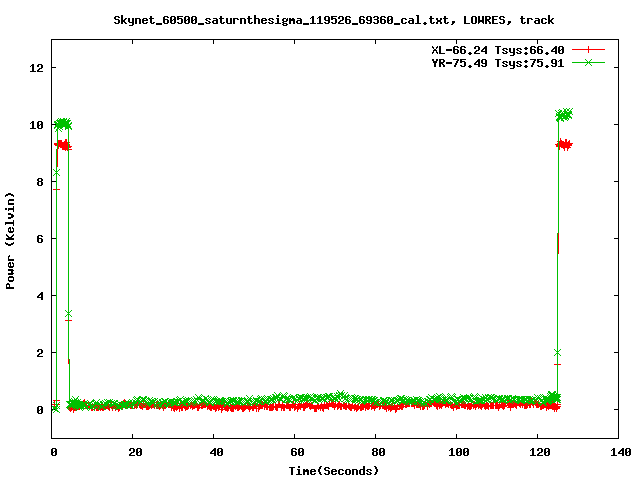Click the x-axis tick label 120
The width and height of the screenshot is (640, 480).
[x=540, y=452]
